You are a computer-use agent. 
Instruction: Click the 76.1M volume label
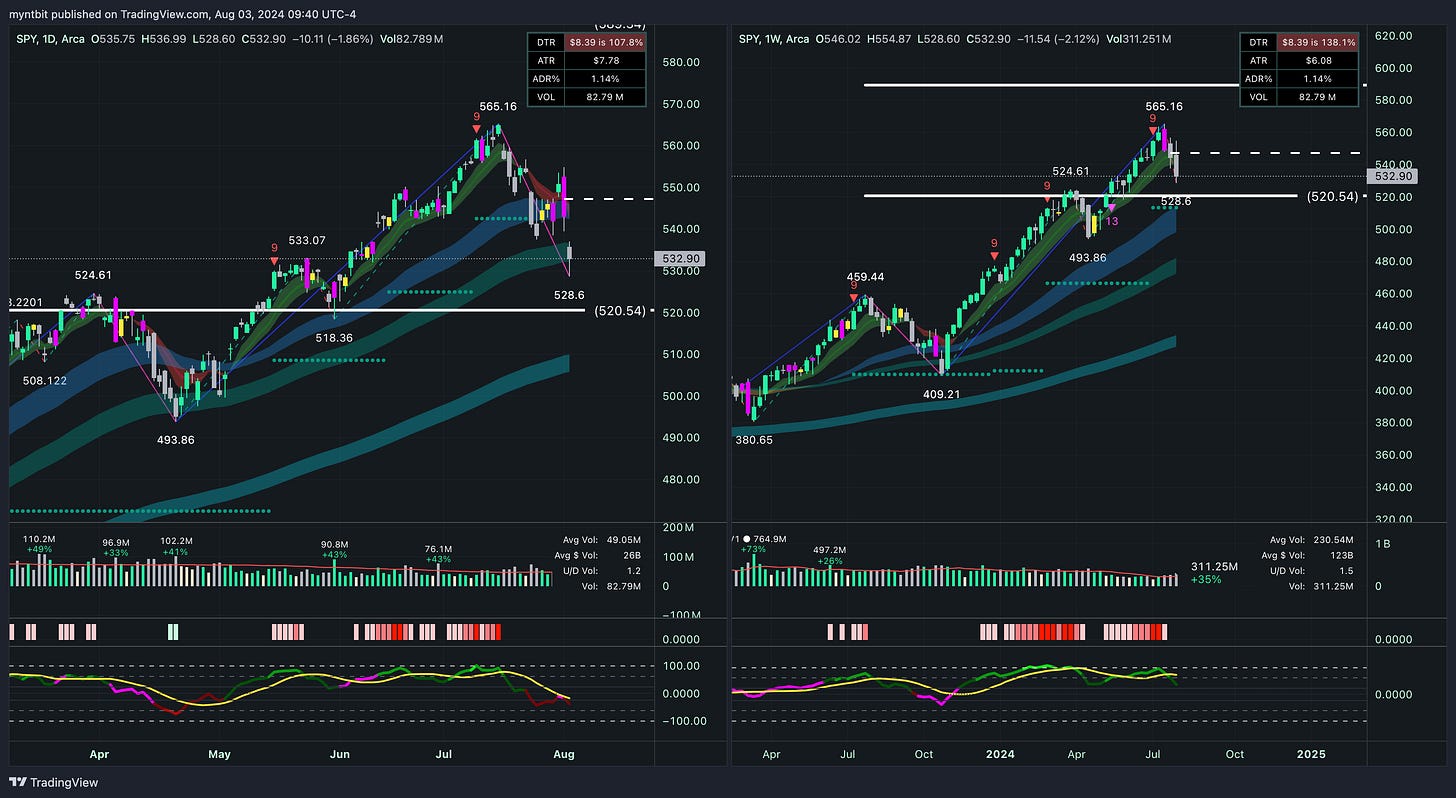point(439,548)
